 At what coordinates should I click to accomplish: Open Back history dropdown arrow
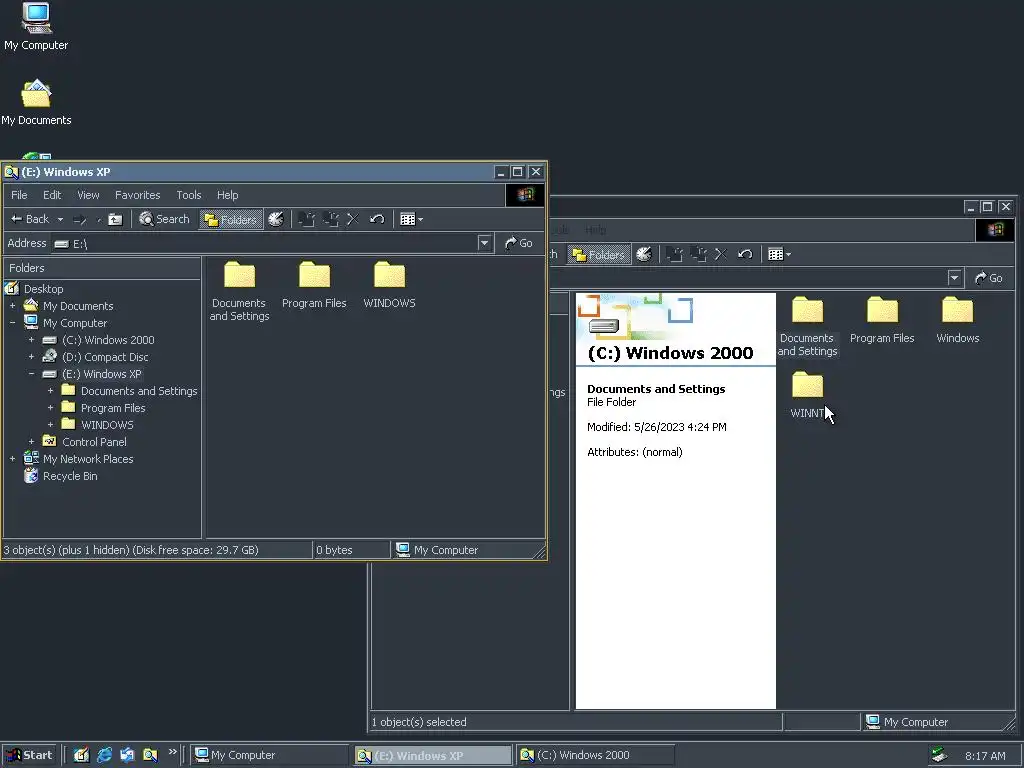tap(60, 219)
